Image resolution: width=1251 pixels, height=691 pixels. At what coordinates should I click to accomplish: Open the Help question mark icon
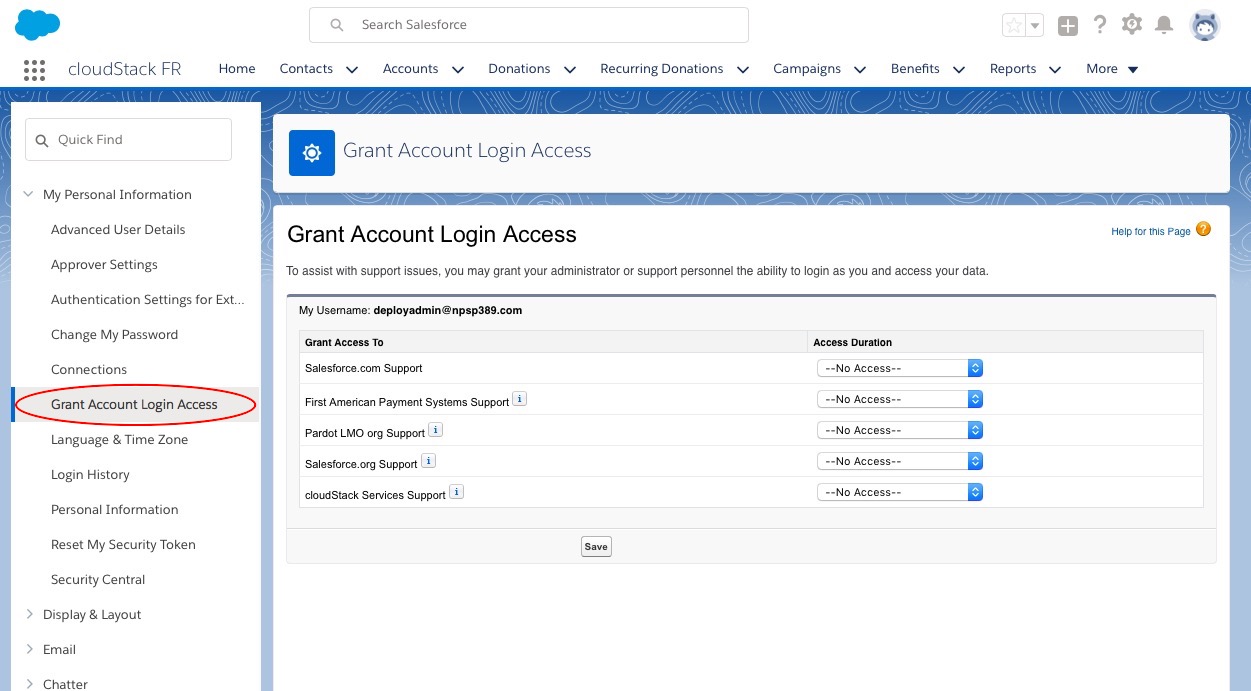tap(1100, 25)
